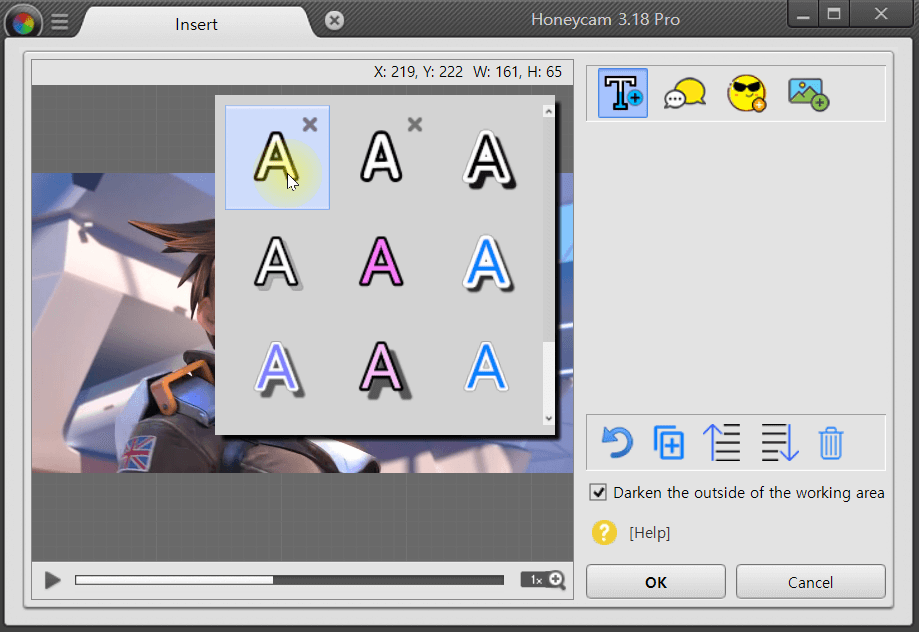Screen dimensions: 919x632
Task: Click the insert image icon
Action: point(808,93)
